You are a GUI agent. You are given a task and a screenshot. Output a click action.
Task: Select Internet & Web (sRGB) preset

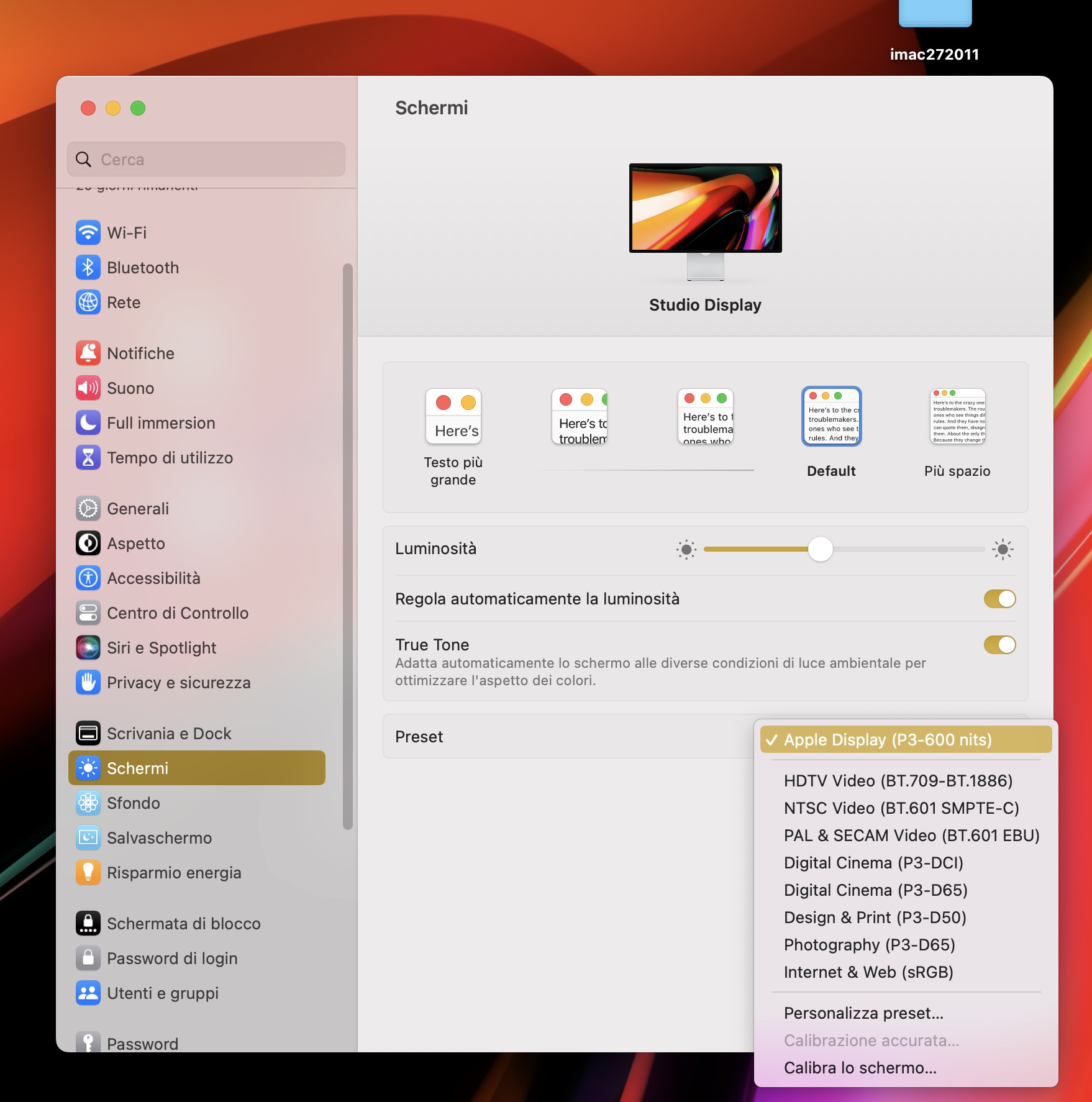906,972
